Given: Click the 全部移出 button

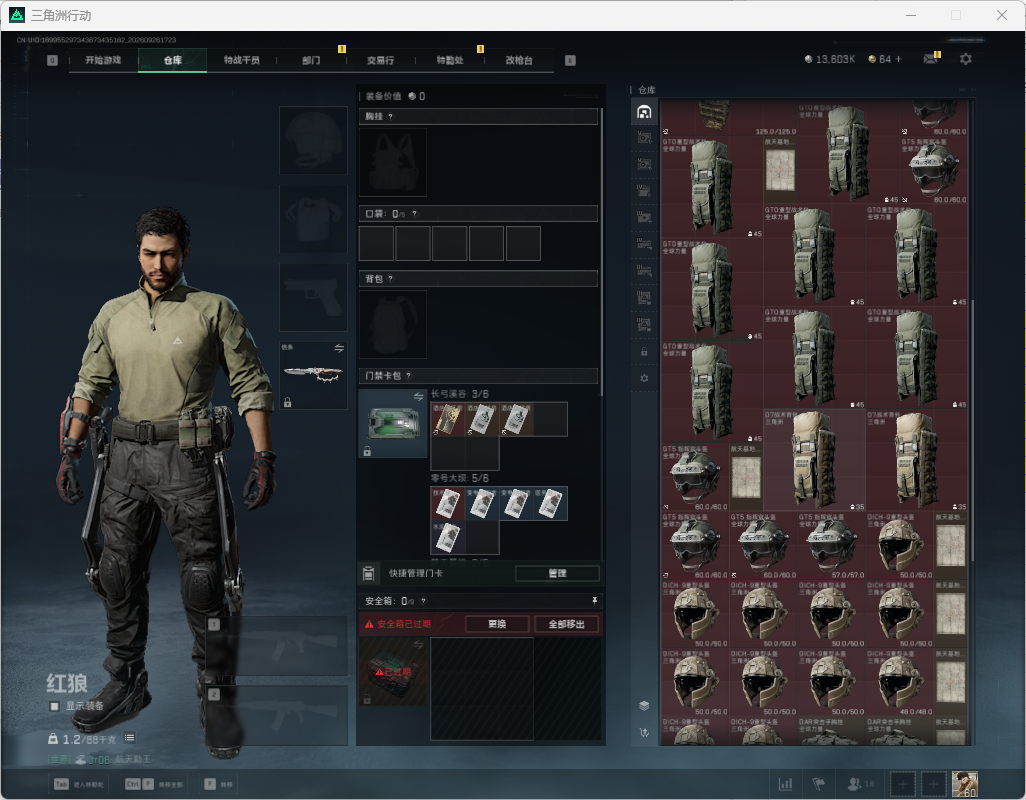Looking at the screenshot, I should (x=567, y=624).
